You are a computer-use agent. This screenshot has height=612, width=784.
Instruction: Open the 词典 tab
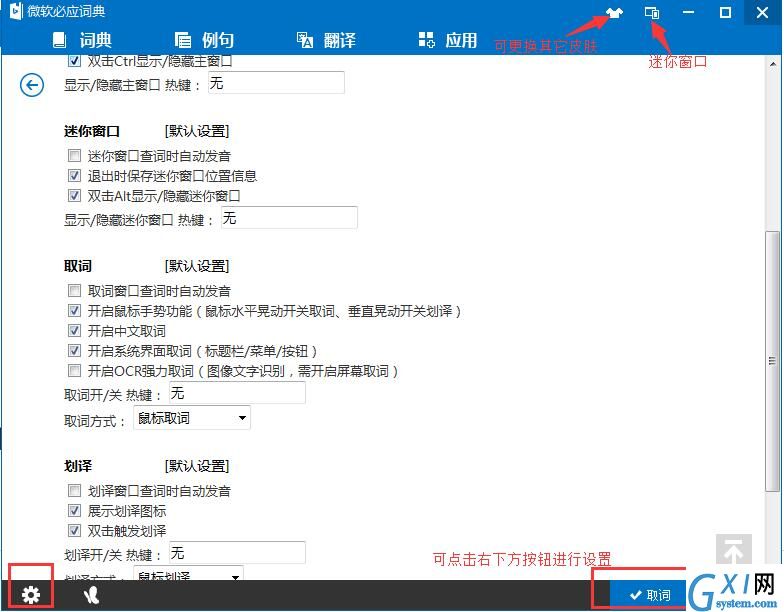pyautogui.click(x=82, y=40)
